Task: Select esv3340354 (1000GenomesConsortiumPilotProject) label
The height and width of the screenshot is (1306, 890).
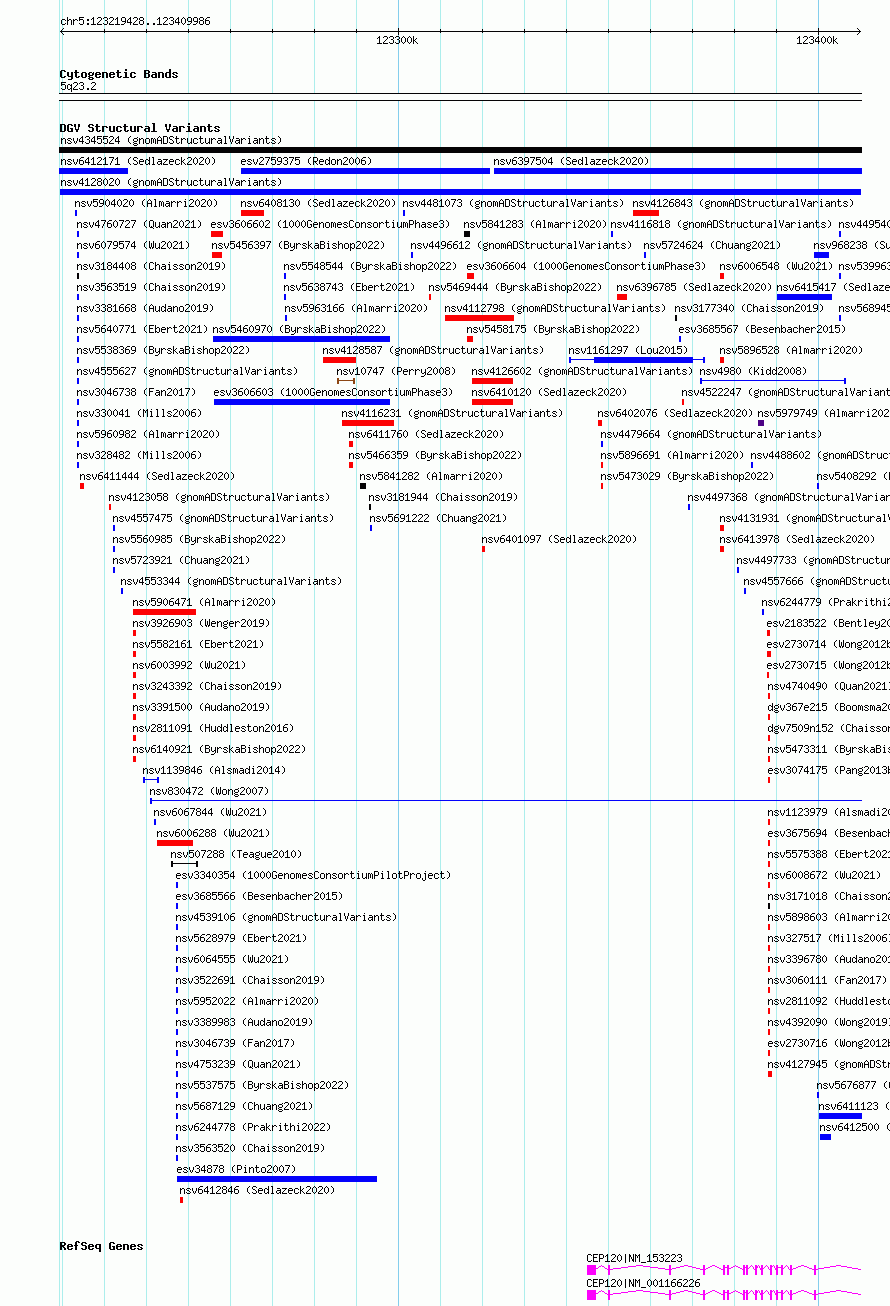Action: [313, 875]
